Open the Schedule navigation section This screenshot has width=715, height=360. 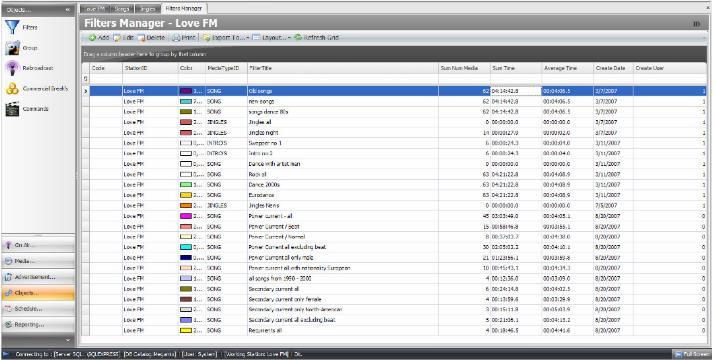tap(38, 309)
